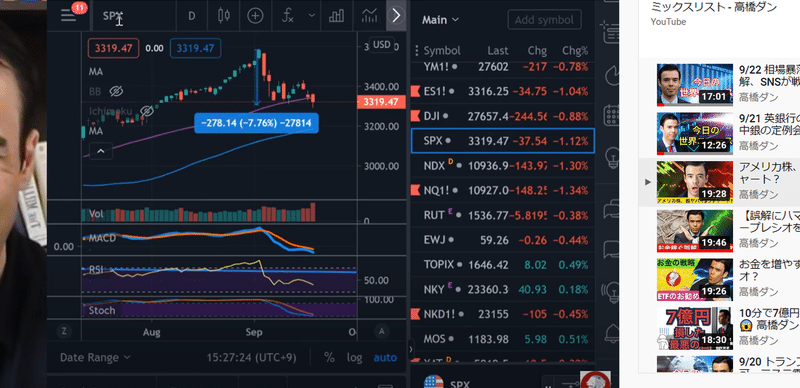Collapse the watchlist panel with side arrow
Image resolution: width=800 pixels, height=388 pixels.
coord(411,350)
